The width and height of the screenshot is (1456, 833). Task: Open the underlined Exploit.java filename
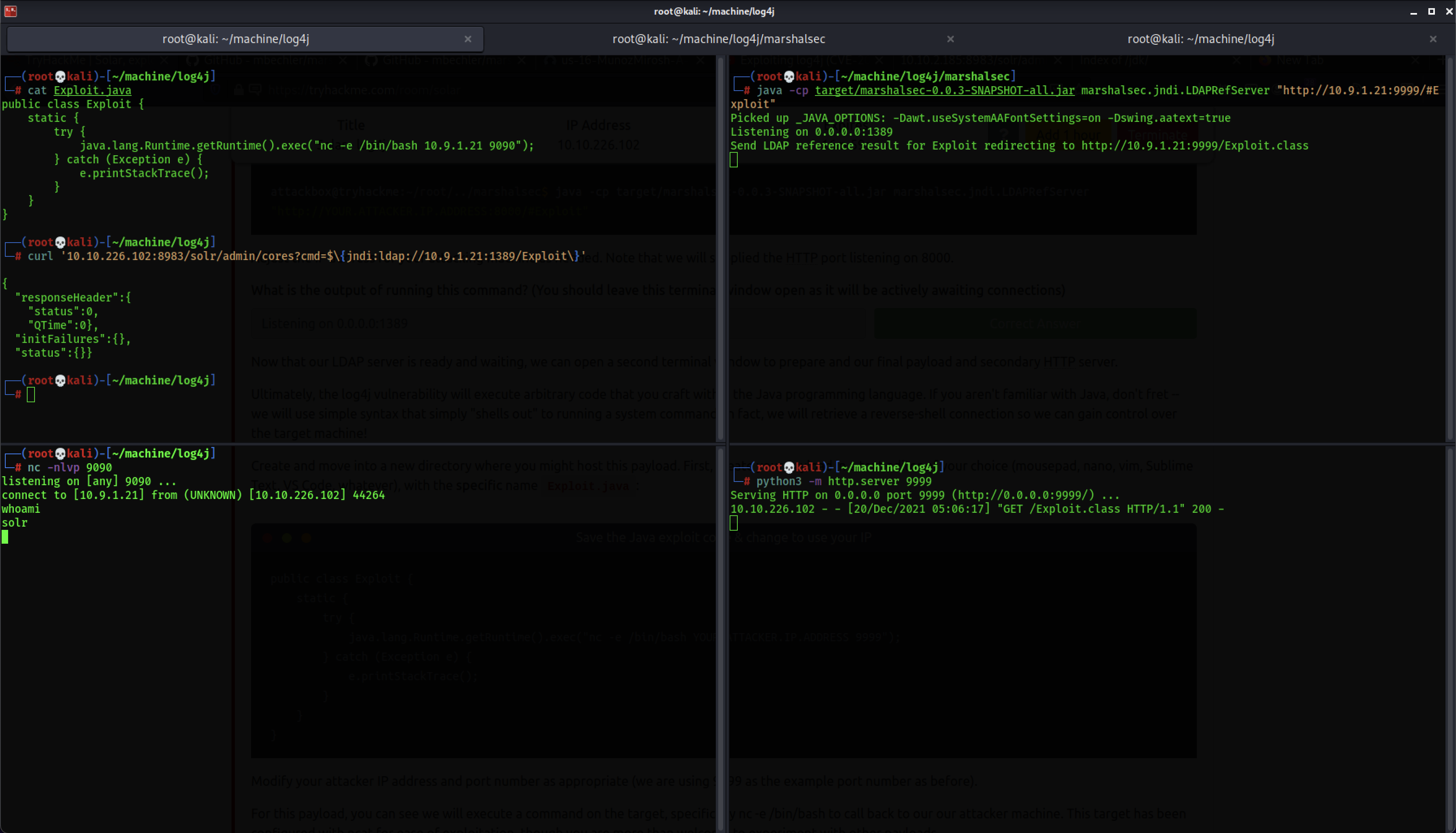[x=92, y=90]
